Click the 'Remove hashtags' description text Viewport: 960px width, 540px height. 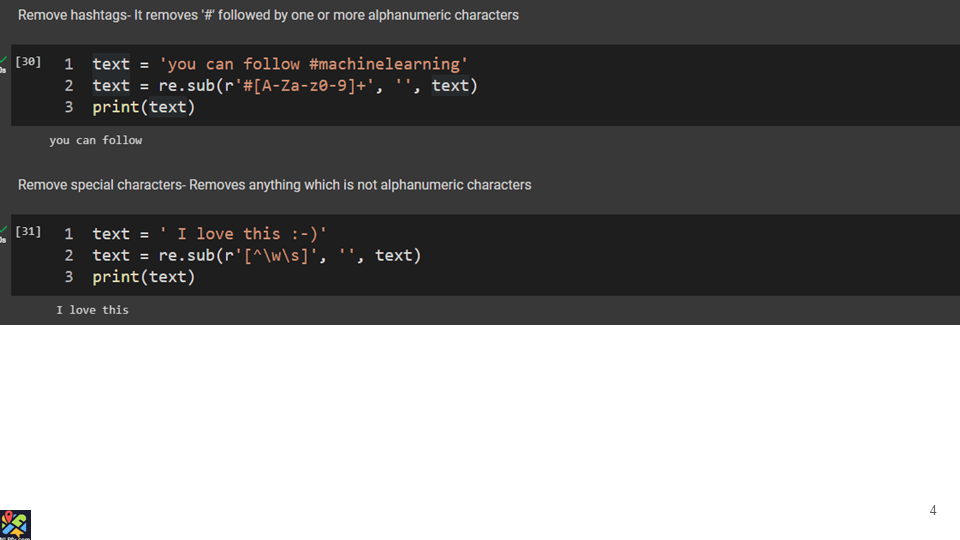[x=268, y=16]
